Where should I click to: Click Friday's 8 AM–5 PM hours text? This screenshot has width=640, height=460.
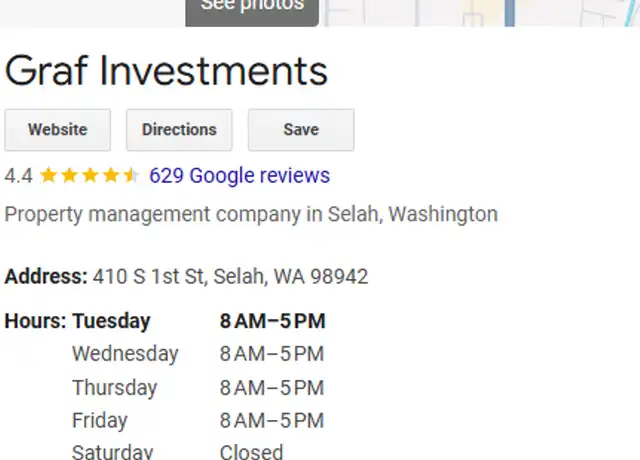coord(272,421)
